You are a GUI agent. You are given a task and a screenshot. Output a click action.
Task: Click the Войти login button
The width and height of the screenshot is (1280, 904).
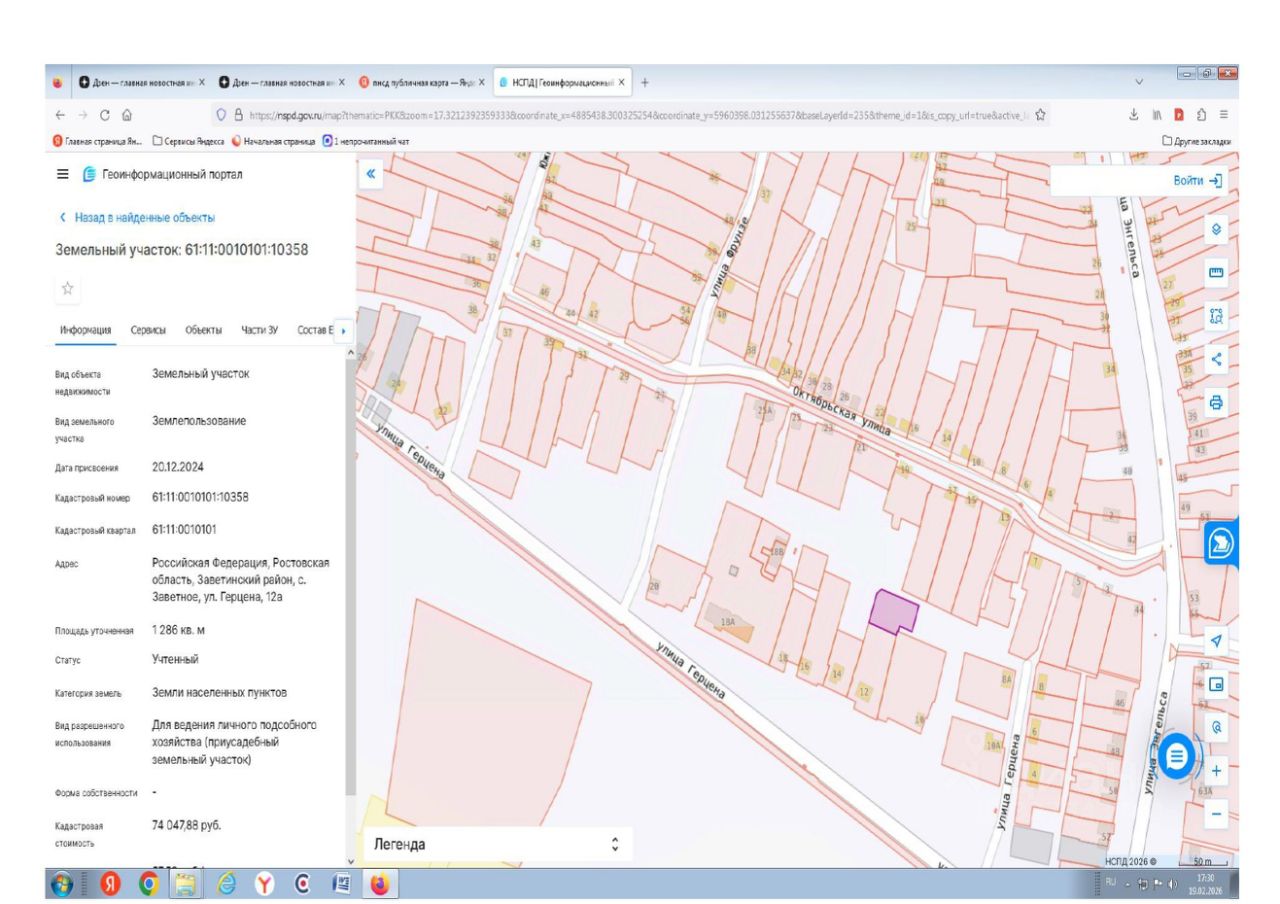pyautogui.click(x=1197, y=181)
